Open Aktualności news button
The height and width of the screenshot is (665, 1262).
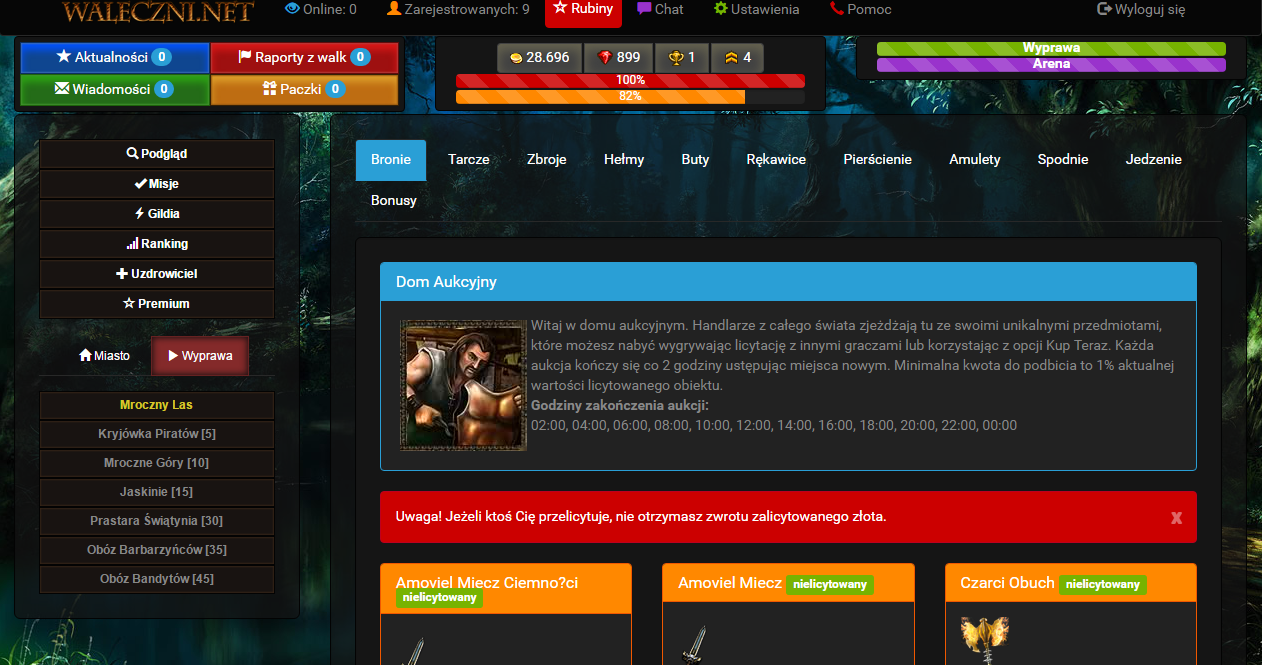115,58
